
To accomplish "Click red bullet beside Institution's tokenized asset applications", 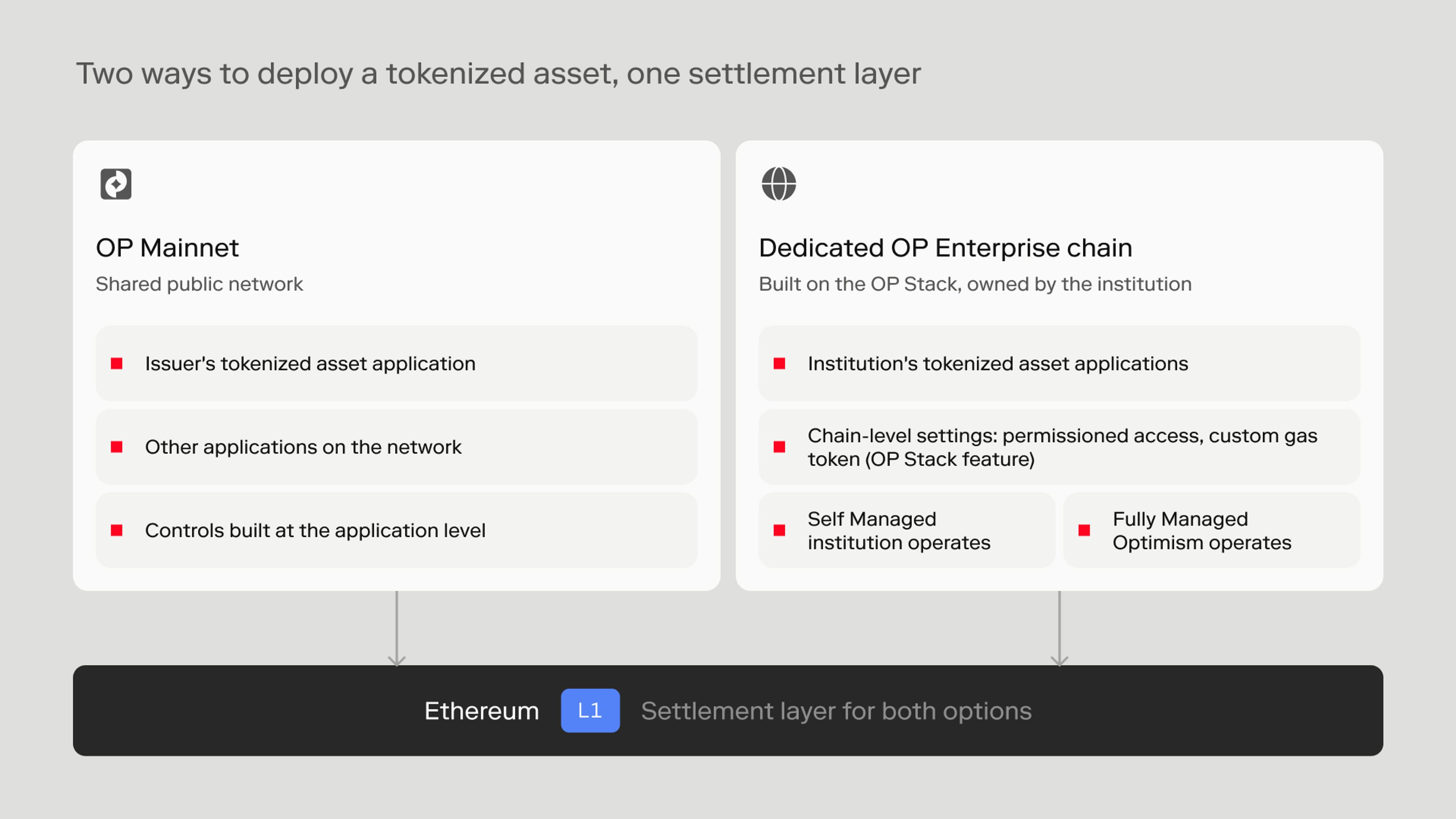I will [x=780, y=364].
